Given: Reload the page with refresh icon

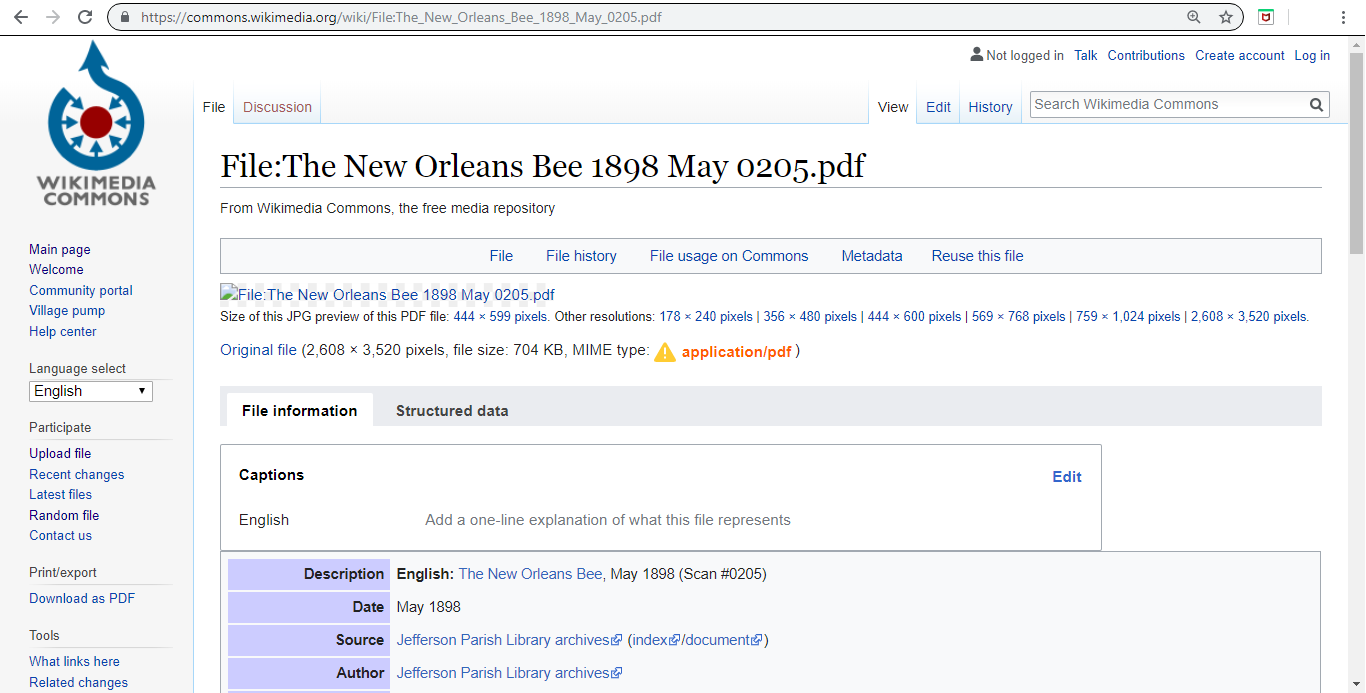Looking at the screenshot, I should click(x=85, y=17).
